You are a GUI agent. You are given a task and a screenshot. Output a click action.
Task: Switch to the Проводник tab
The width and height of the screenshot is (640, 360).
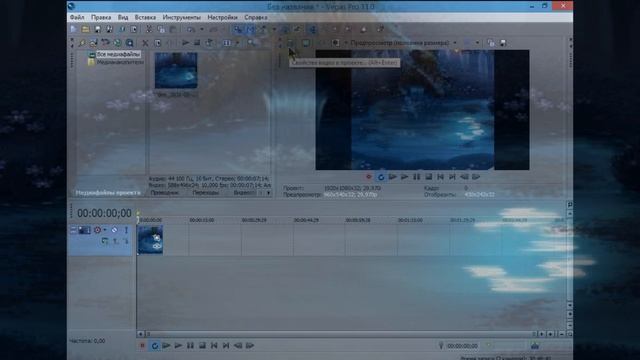(x=165, y=193)
